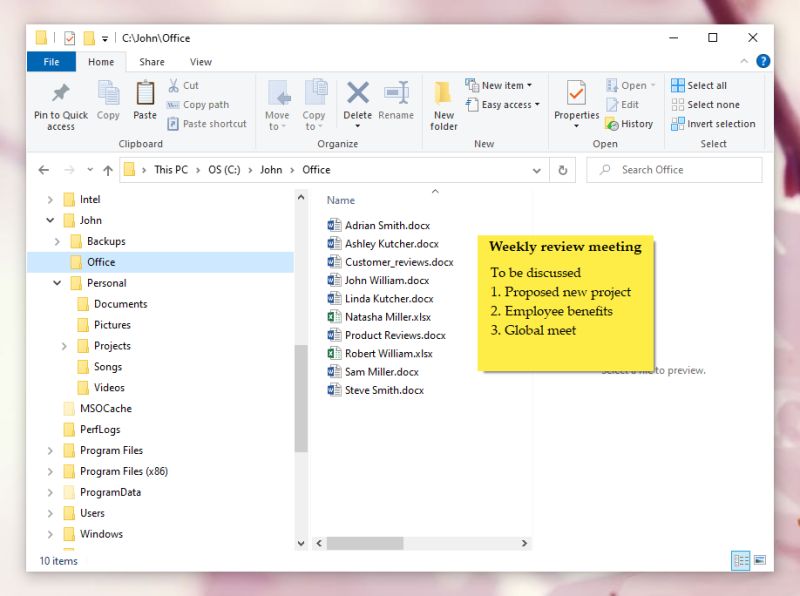Viewport: 800px width, 596px height.
Task: Click Pin to Quick access icon
Action: pos(61,93)
